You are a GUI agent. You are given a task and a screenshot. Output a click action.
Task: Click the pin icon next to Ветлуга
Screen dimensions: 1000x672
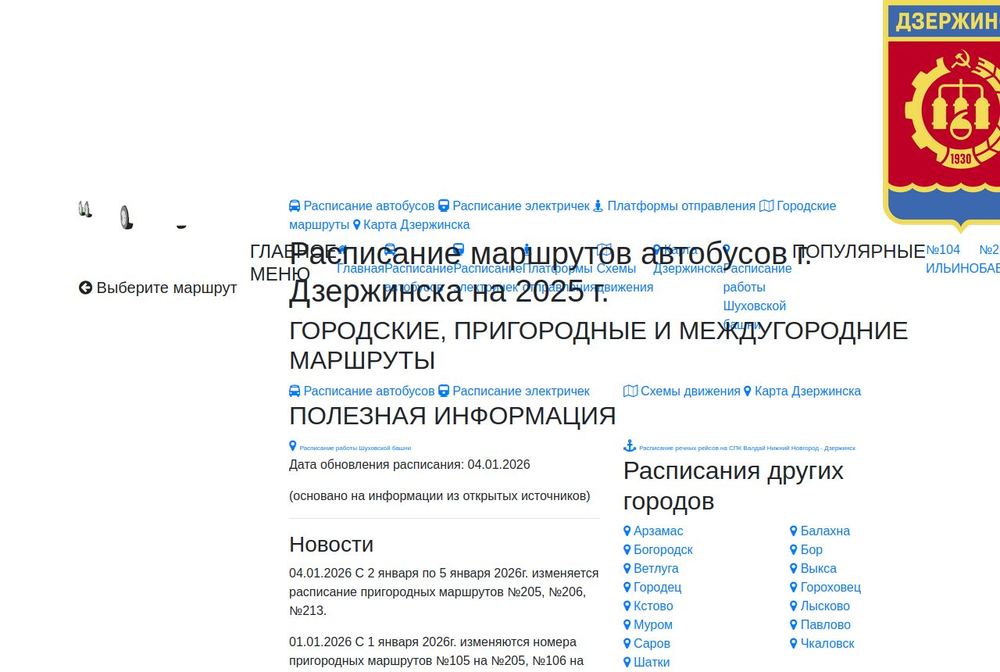[627, 568]
